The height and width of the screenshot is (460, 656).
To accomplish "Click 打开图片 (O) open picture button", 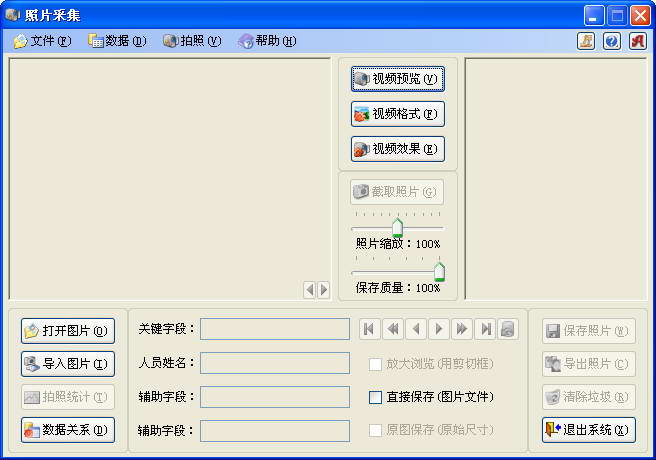I will (68, 331).
